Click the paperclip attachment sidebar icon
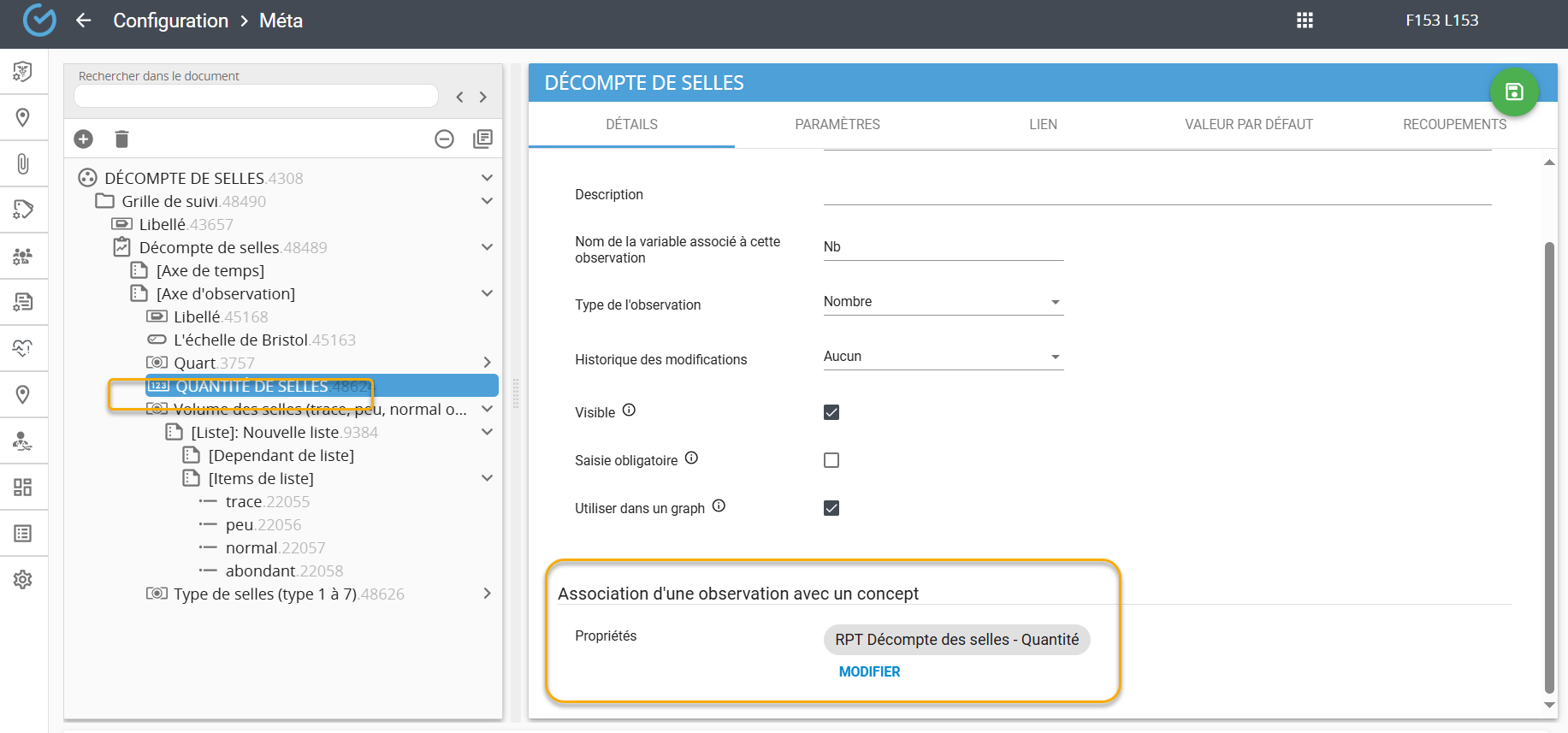The width and height of the screenshot is (1568, 733). (x=23, y=163)
